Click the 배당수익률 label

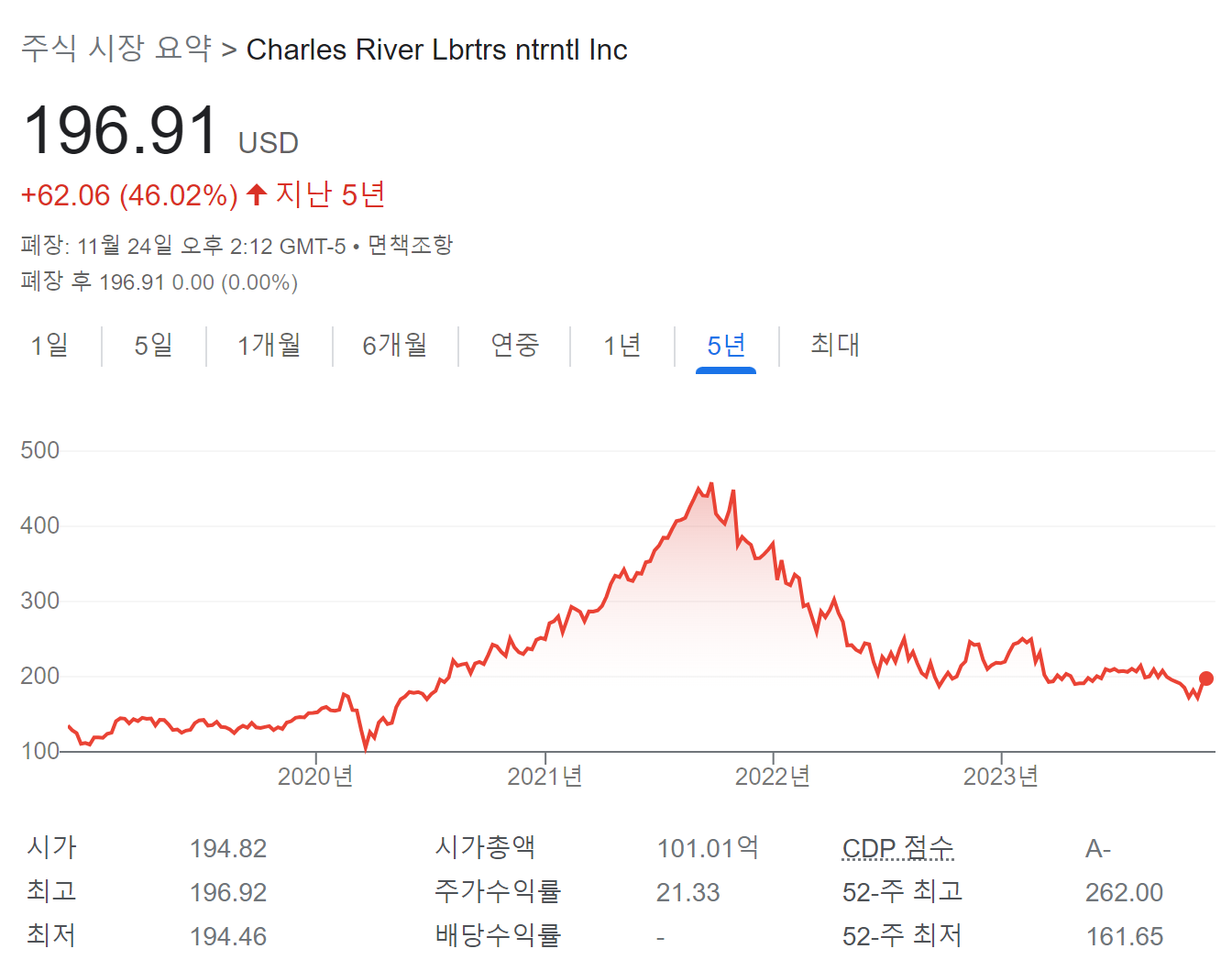click(x=498, y=935)
